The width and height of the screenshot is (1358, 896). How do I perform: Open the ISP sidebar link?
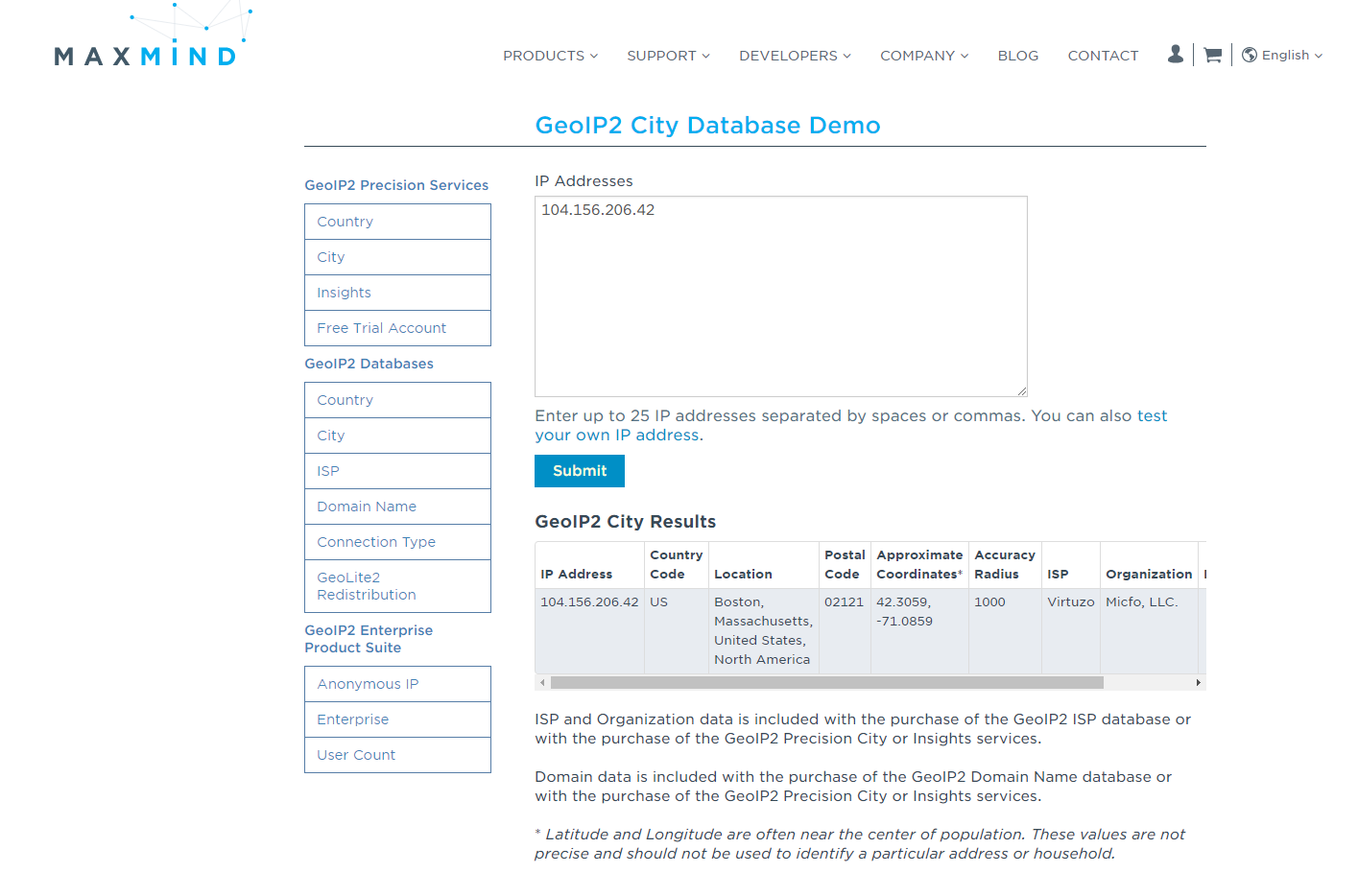click(x=397, y=471)
